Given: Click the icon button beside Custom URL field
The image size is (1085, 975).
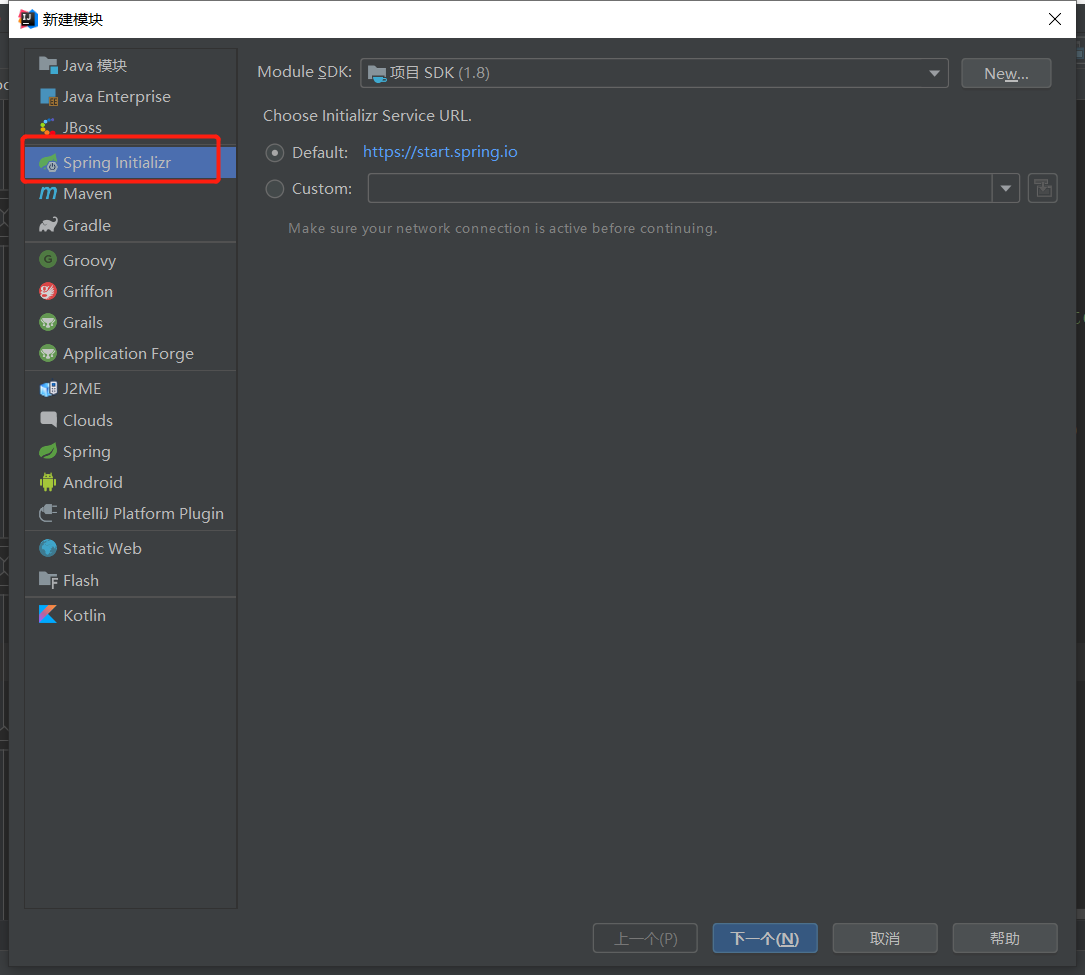Looking at the screenshot, I should [1042, 188].
